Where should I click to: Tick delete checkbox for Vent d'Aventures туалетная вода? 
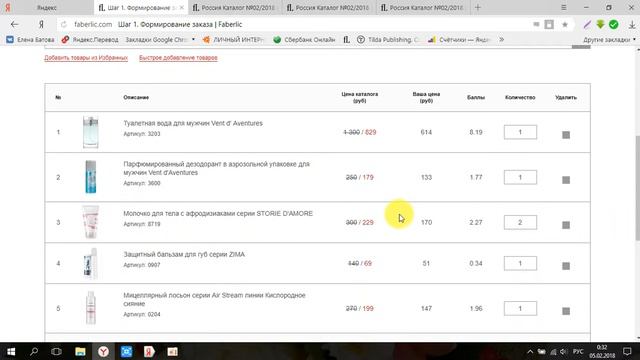[x=566, y=135]
